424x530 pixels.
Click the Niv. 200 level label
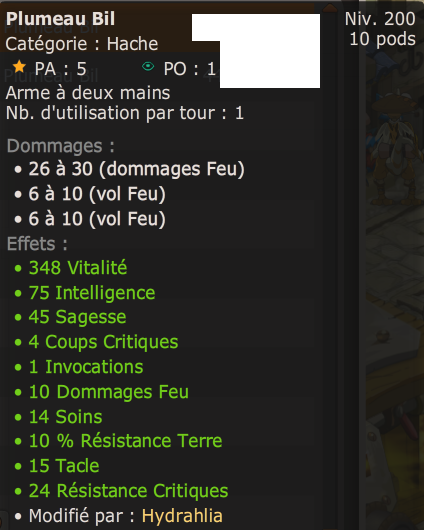tap(380, 19)
